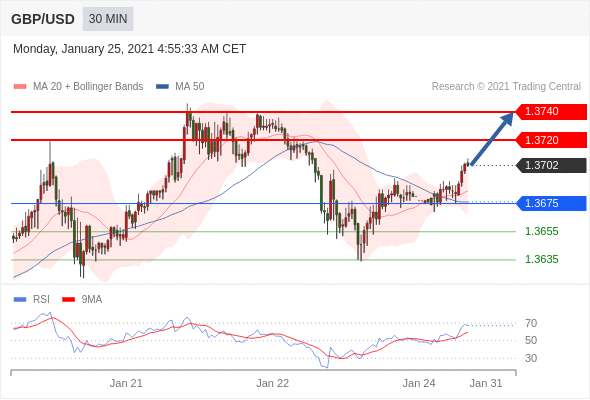Click the RSI 30 level label
The width and height of the screenshot is (590, 400).
[x=531, y=358]
